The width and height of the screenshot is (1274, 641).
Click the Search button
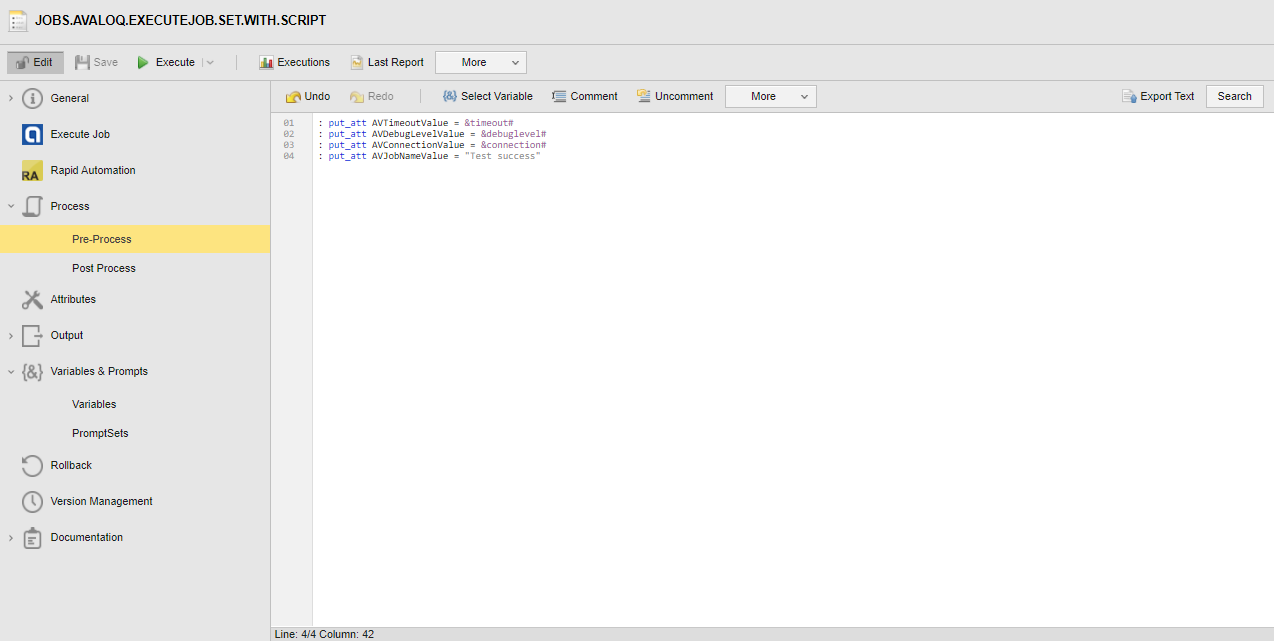1234,96
